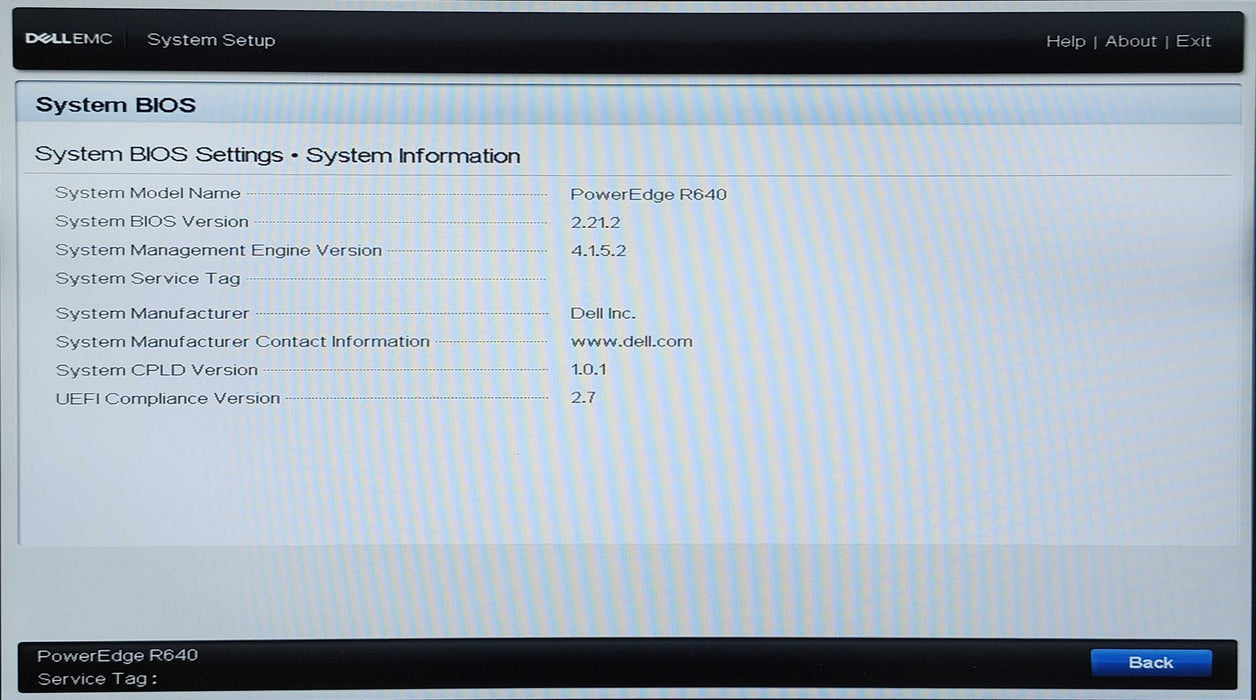Click the System BIOS heading
The width and height of the screenshot is (1256, 700).
tap(115, 105)
